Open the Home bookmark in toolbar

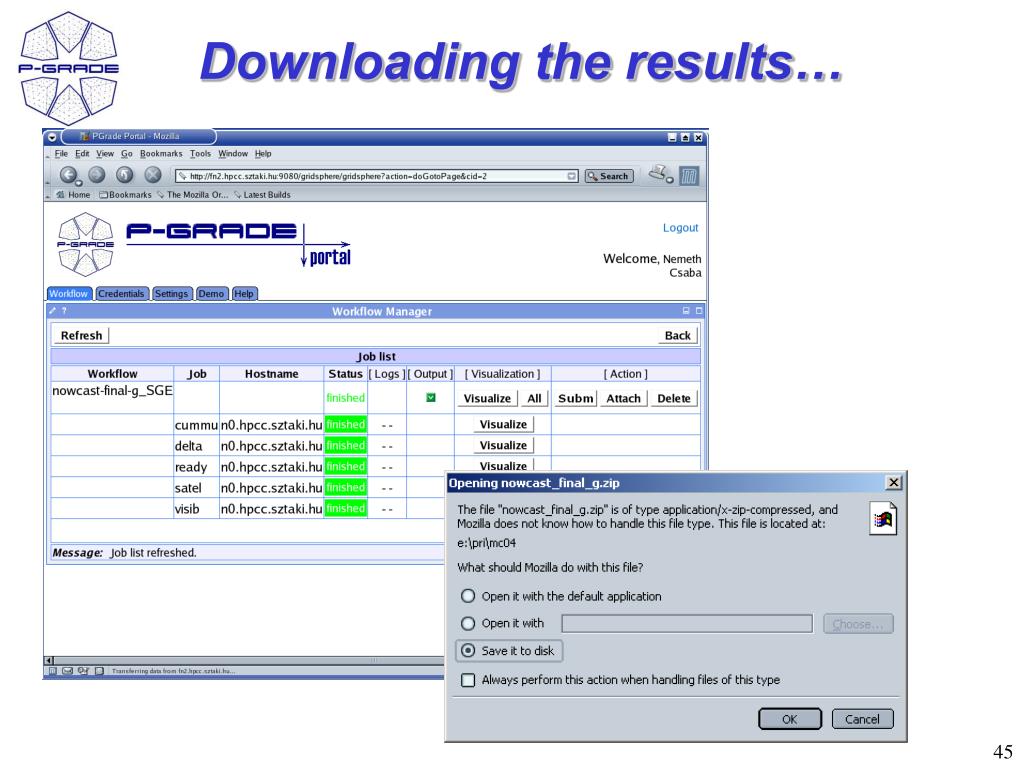coord(73,195)
